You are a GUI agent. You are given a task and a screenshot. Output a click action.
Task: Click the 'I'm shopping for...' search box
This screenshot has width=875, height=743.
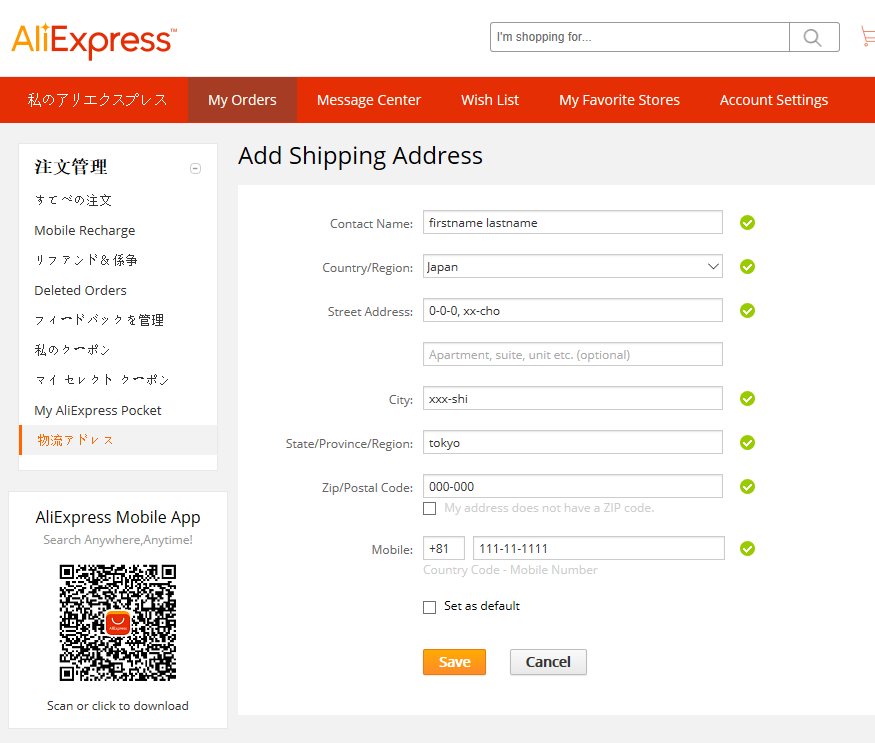point(640,37)
